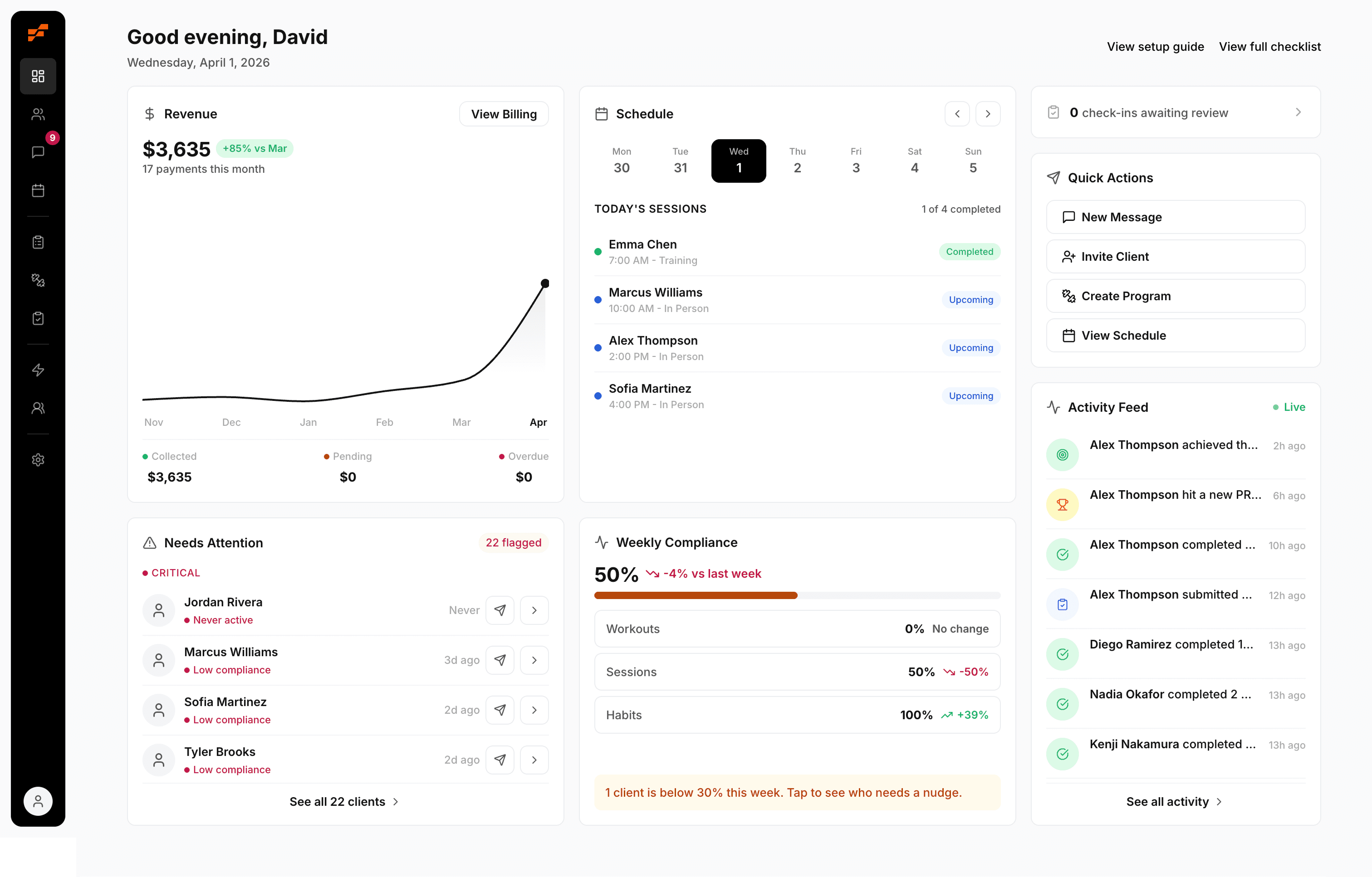1372x877 pixels.
Task: Expand check-ins awaiting review chevron
Action: (1298, 112)
